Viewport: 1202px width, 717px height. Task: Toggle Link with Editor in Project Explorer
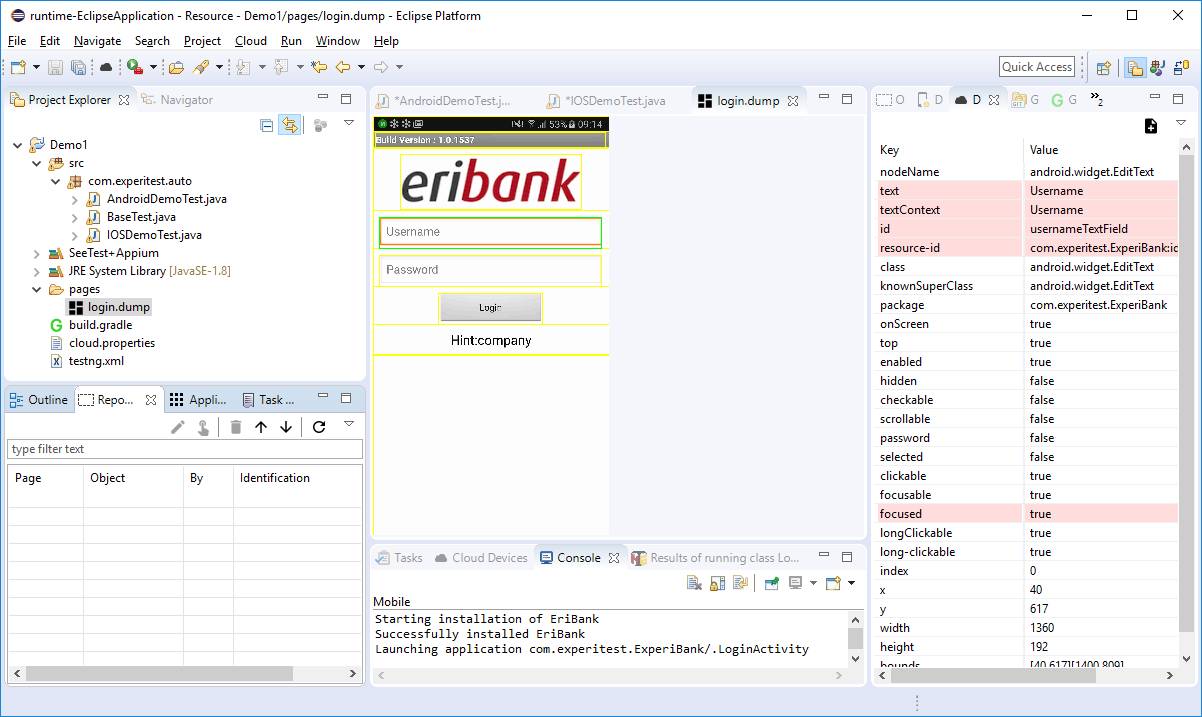point(289,125)
